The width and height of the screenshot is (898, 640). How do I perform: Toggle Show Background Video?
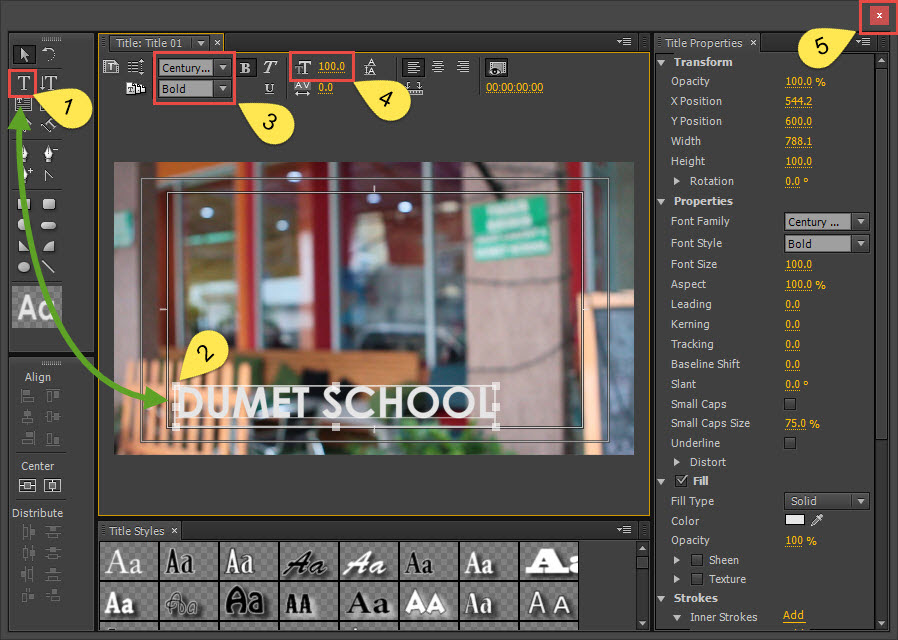(497, 68)
